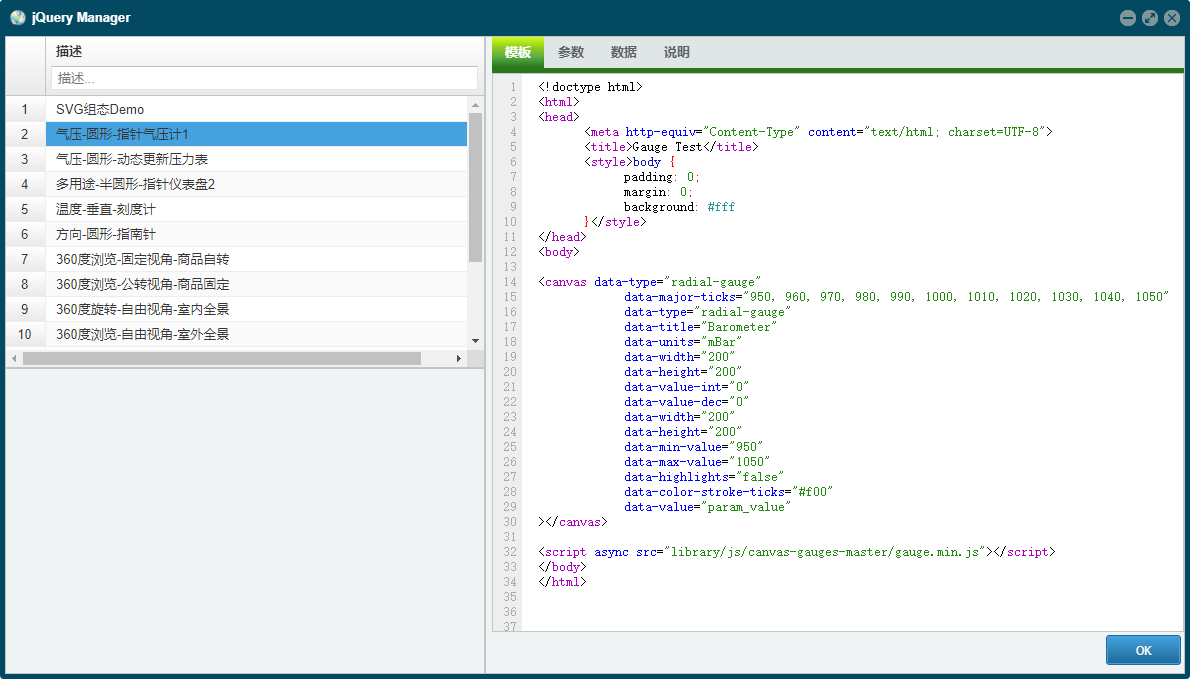Click the data-title="Barometer" line
The image size is (1190, 679).
click(700, 327)
